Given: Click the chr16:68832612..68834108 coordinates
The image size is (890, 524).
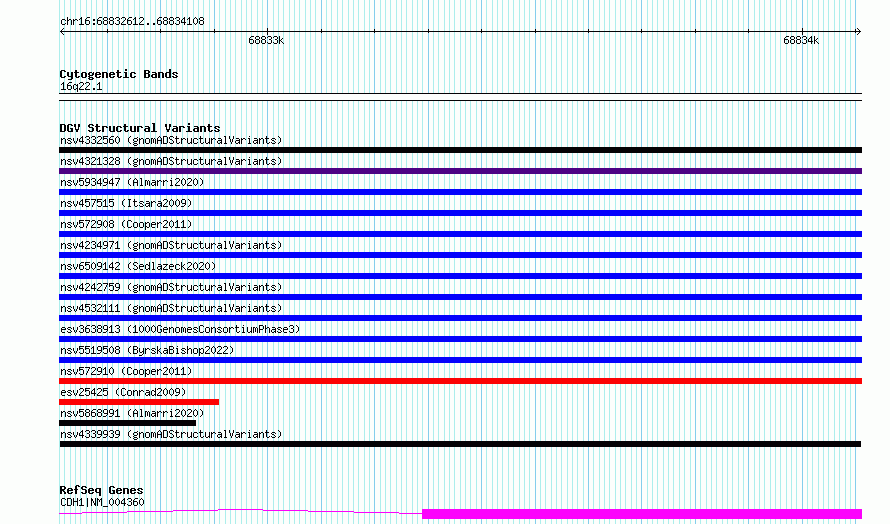Looking at the screenshot, I should click(132, 22).
